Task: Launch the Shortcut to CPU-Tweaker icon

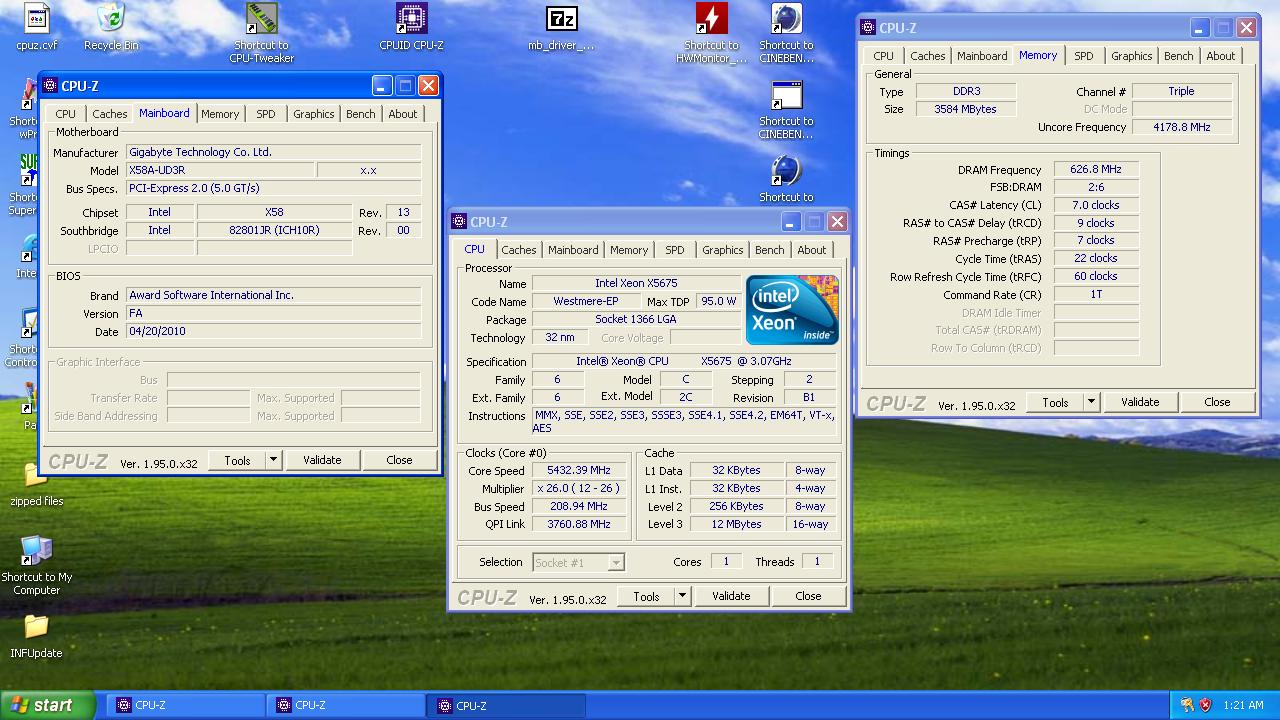Action: click(262, 19)
